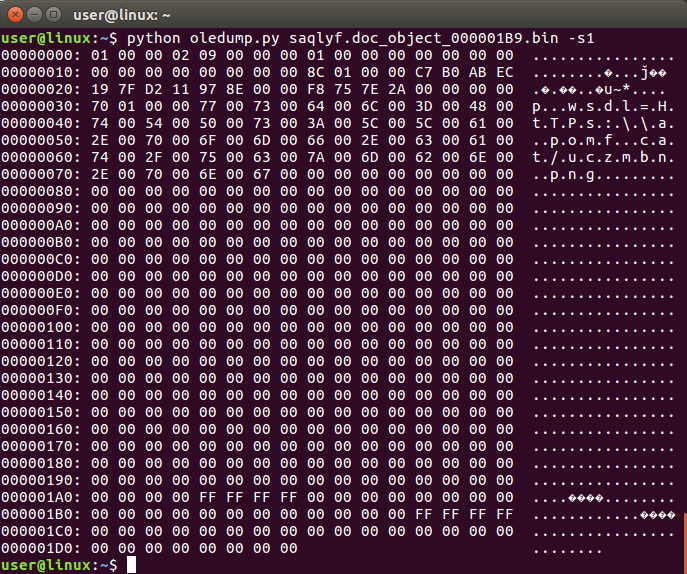This screenshot has width=687, height=574.
Task: Click the command text python oledump.py
Action: point(203,39)
